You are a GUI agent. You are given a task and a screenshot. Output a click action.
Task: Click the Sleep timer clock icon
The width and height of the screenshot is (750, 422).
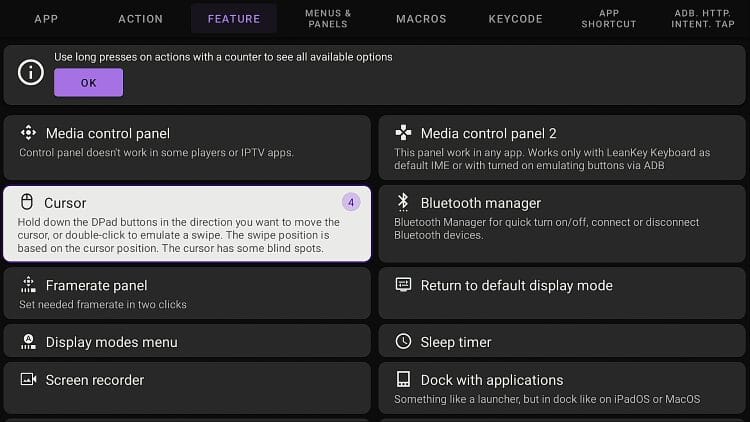click(x=403, y=342)
